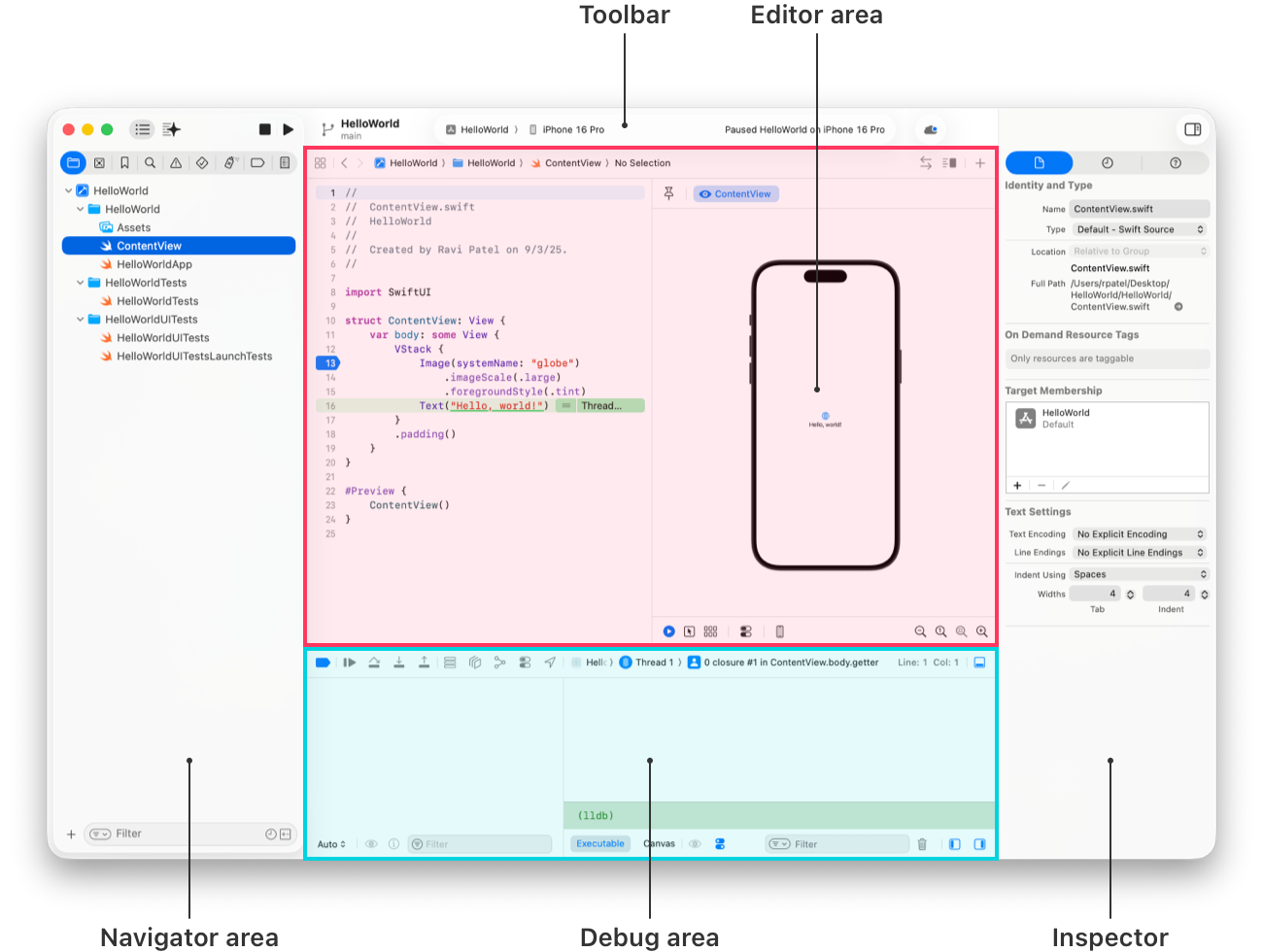Toggle source-control status filter in navigator

pyautogui.click(x=286, y=834)
